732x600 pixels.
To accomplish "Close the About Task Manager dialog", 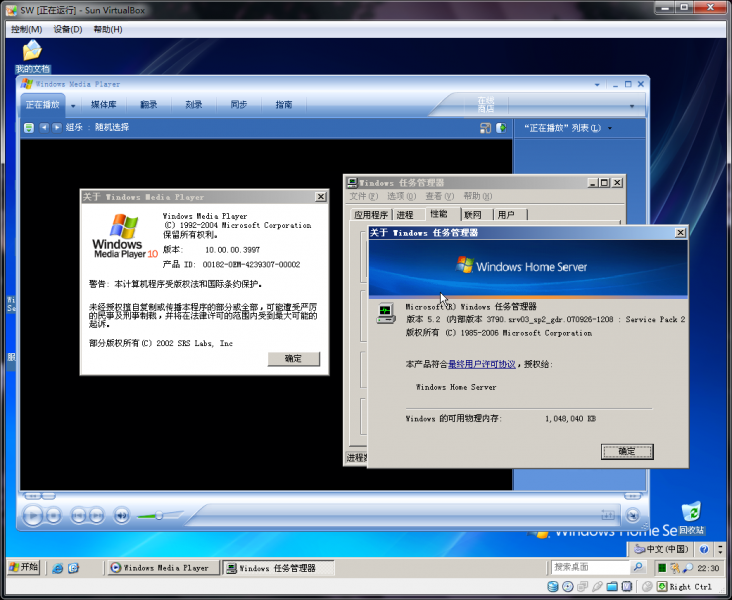I will click(681, 233).
